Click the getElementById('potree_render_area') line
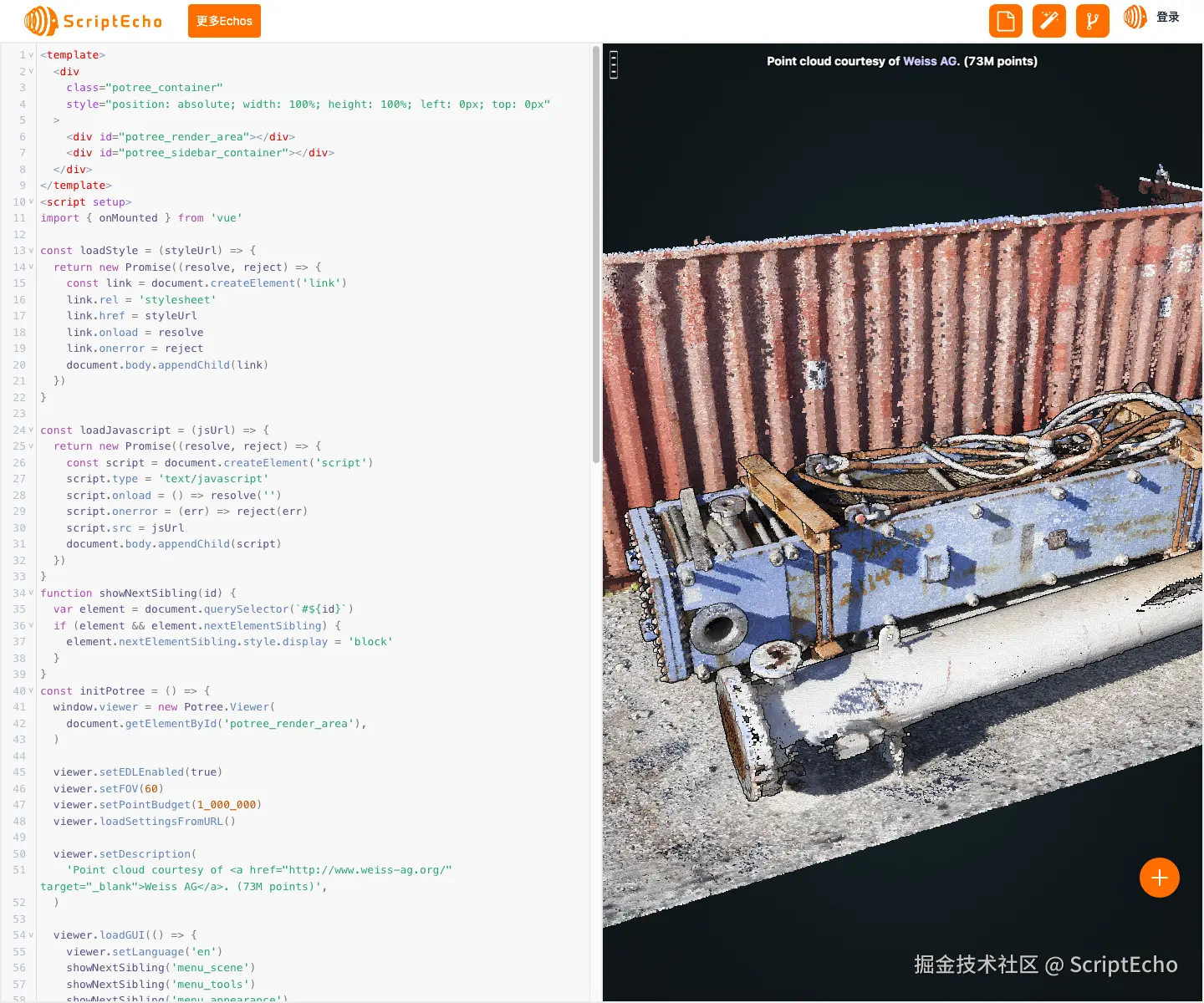This screenshot has height=1003, width=1204. (x=217, y=724)
